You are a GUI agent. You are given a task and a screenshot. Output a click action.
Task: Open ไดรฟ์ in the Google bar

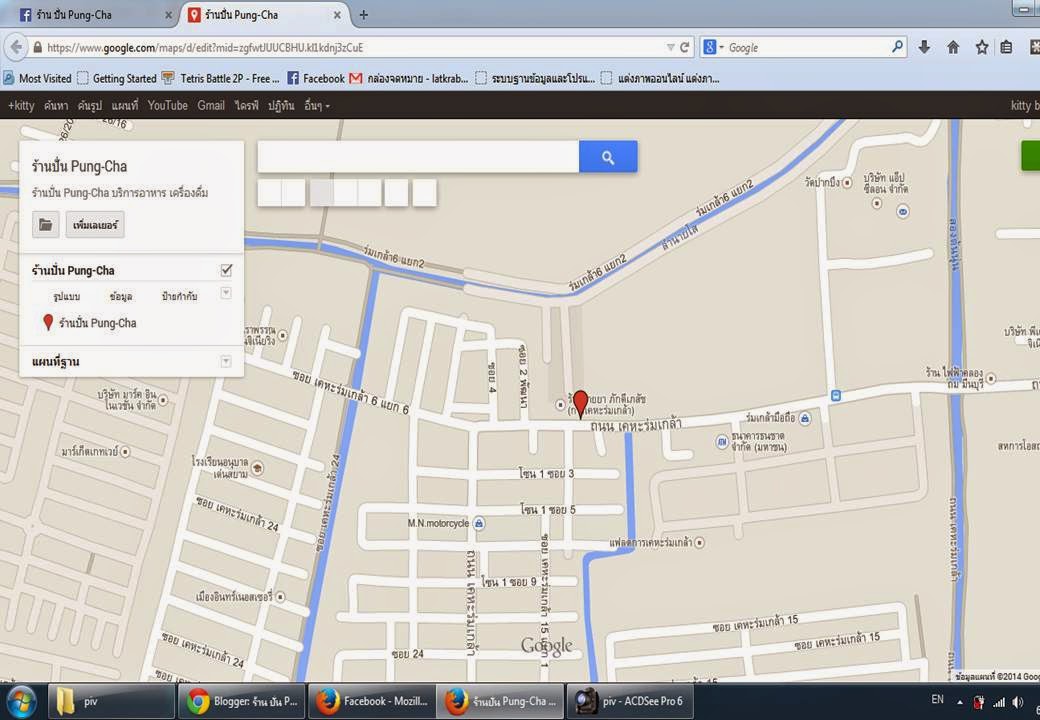[x=247, y=105]
